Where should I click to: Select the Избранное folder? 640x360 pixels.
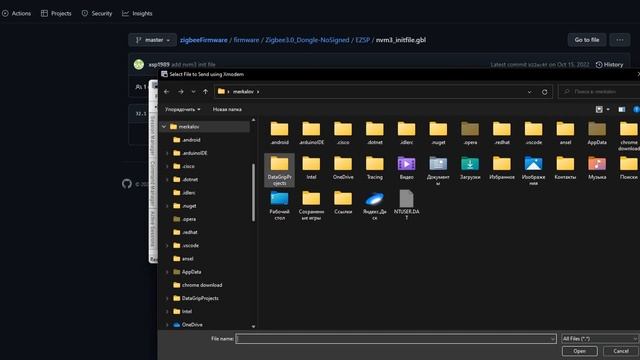tap(502, 168)
